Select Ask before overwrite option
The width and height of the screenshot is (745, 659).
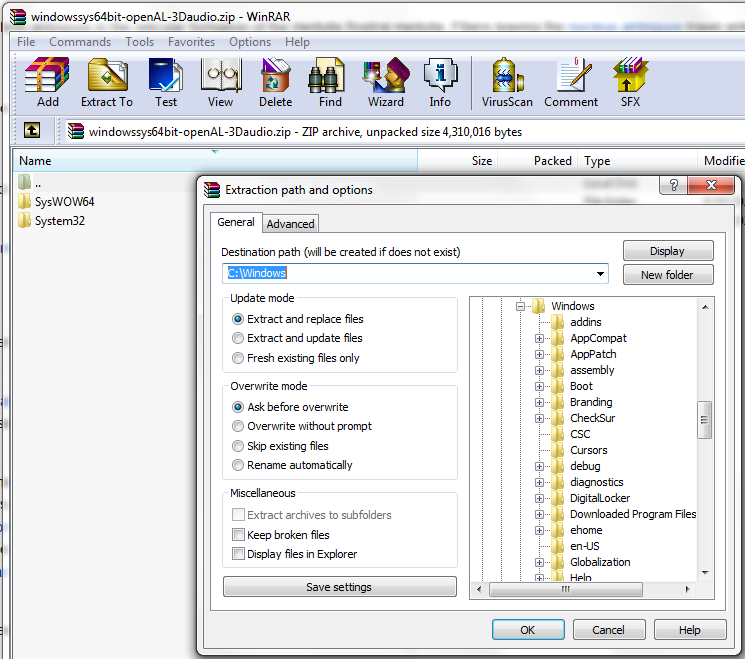[x=238, y=407]
